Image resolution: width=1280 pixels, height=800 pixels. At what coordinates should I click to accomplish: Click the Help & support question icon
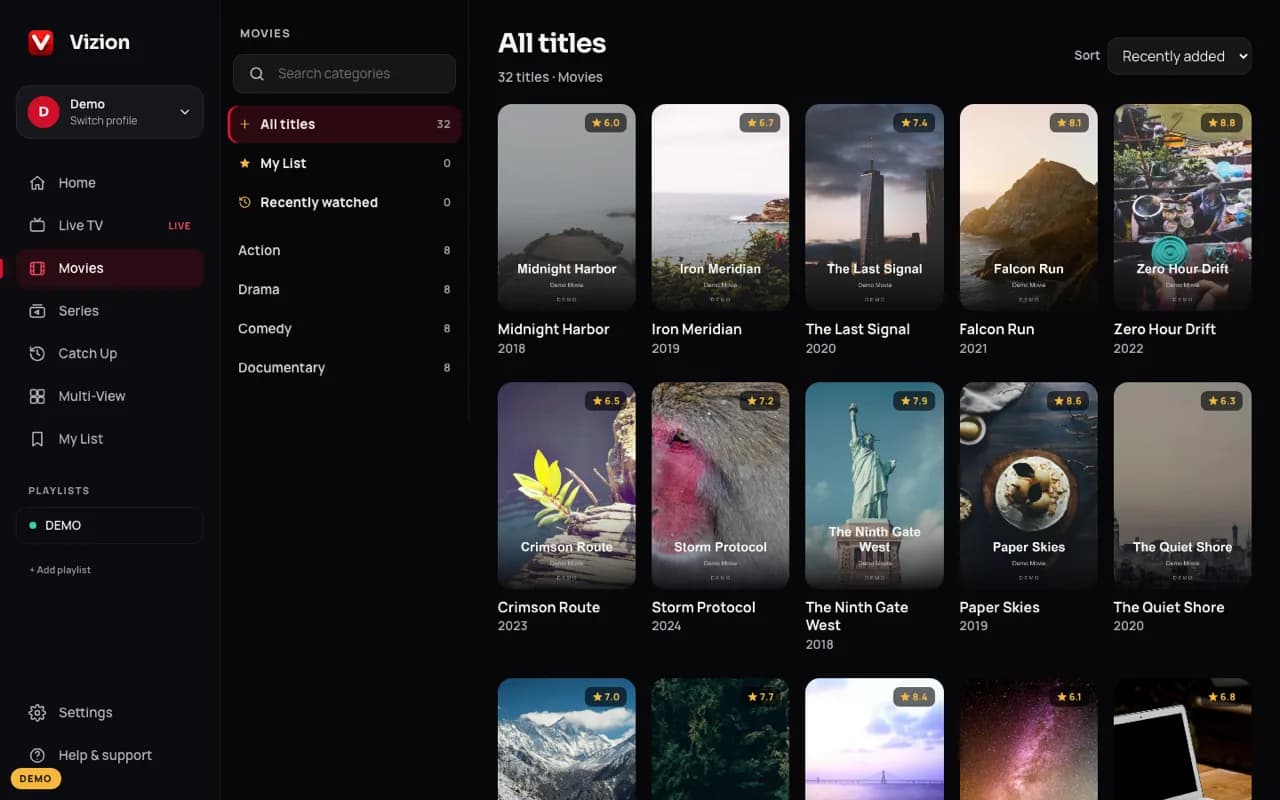(37, 755)
